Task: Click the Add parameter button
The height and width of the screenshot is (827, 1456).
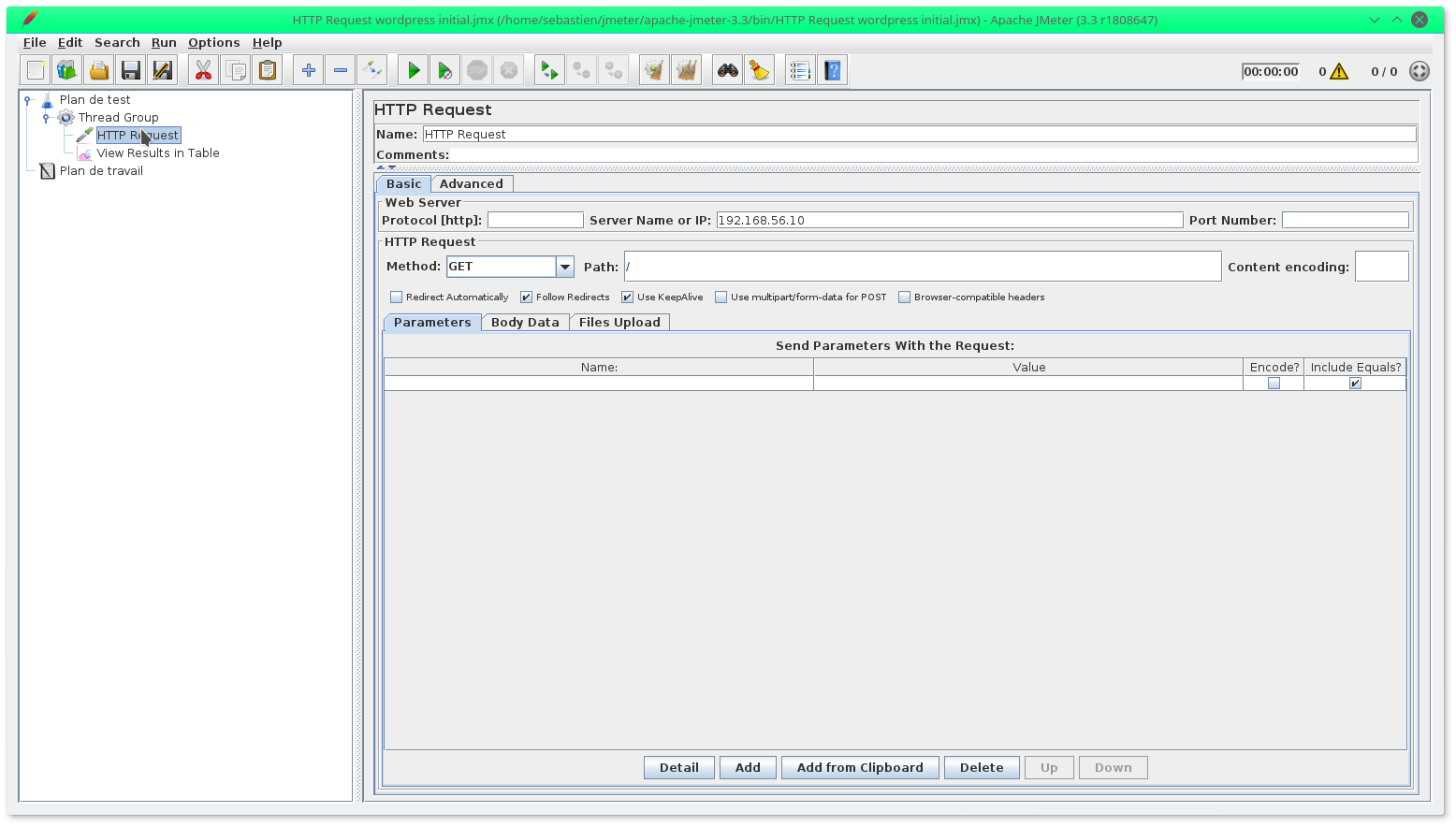Action: [x=748, y=768]
